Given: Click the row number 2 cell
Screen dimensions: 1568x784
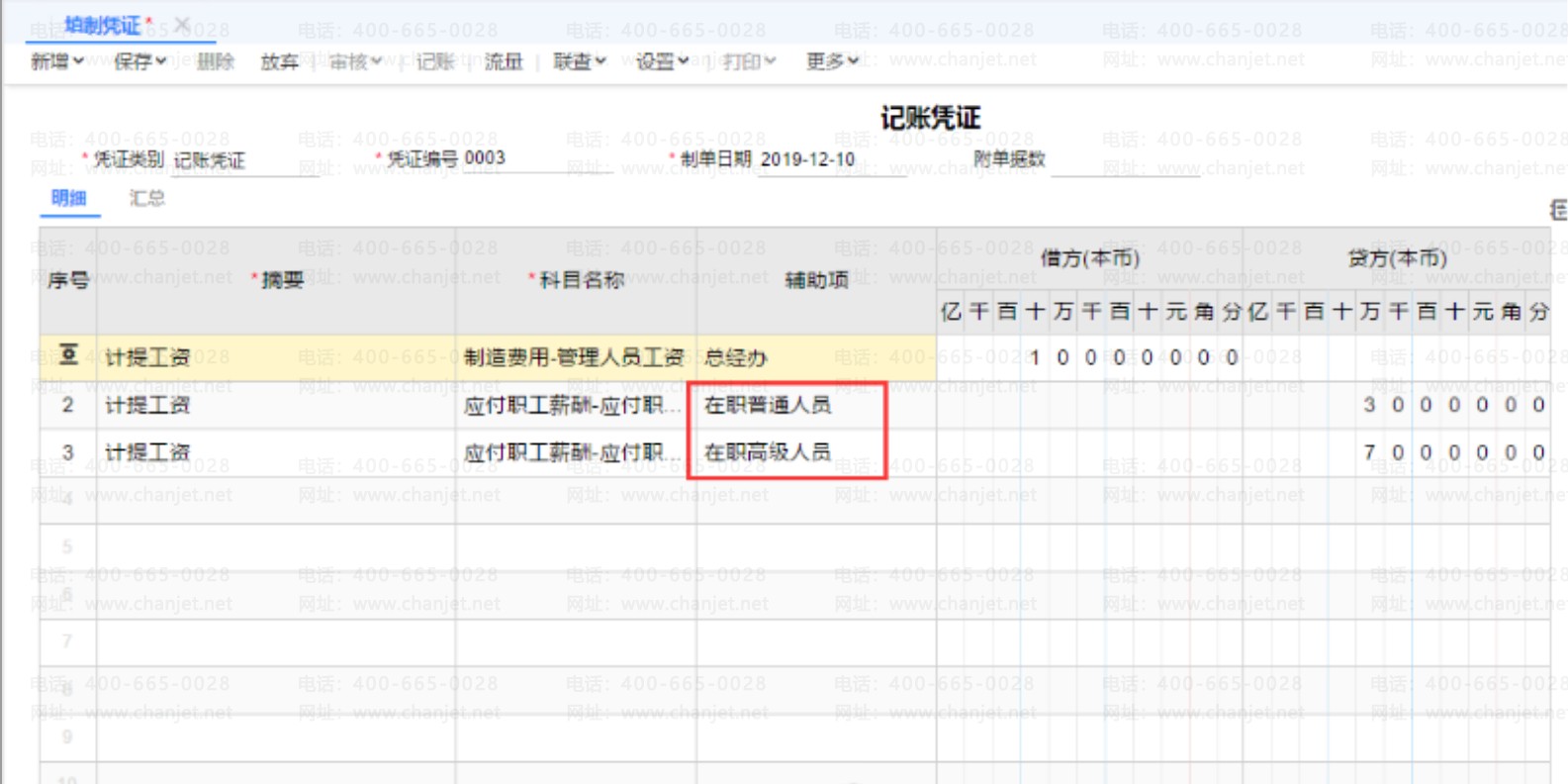Looking at the screenshot, I should tap(68, 405).
